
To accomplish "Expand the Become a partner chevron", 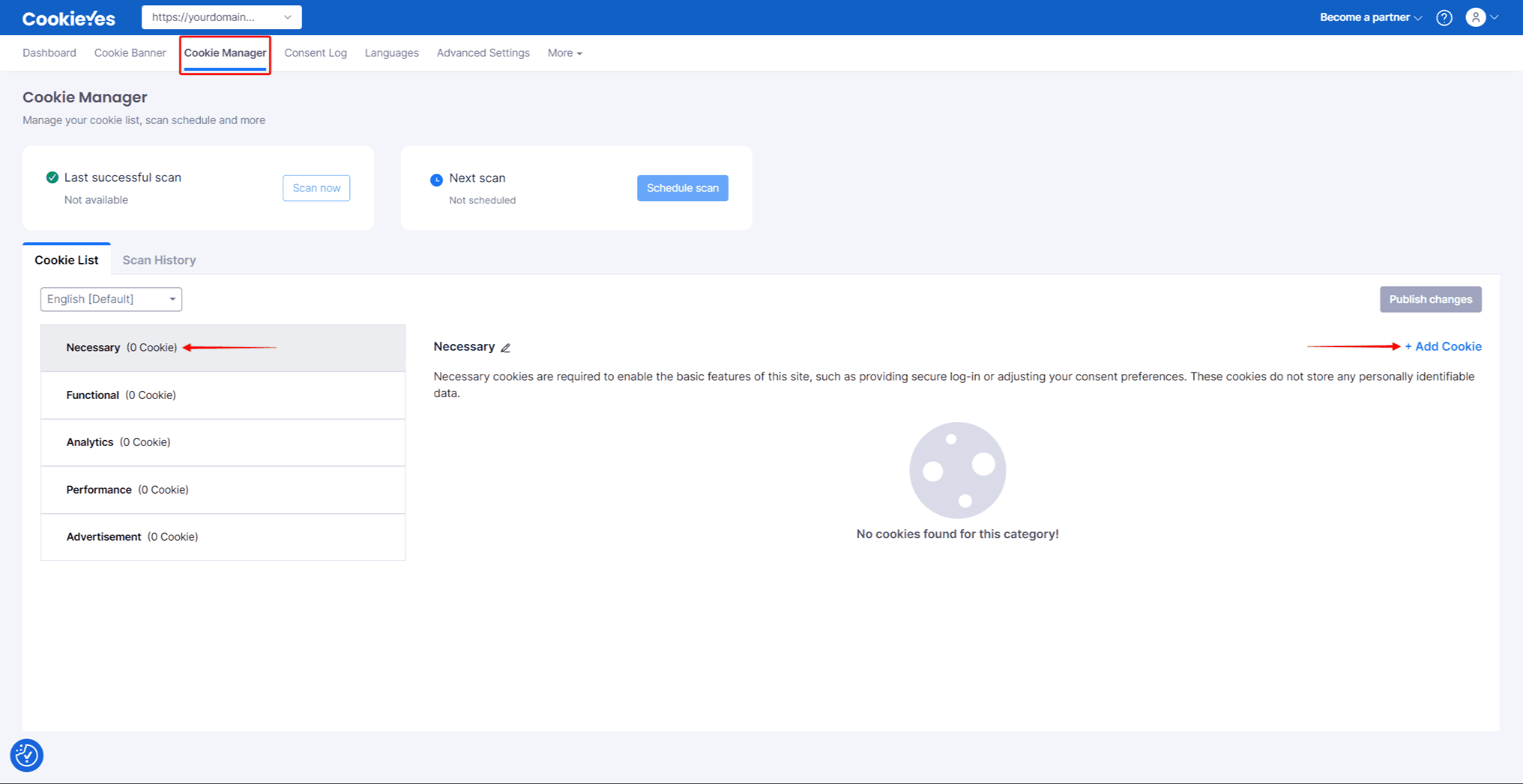I will 1418,17.
